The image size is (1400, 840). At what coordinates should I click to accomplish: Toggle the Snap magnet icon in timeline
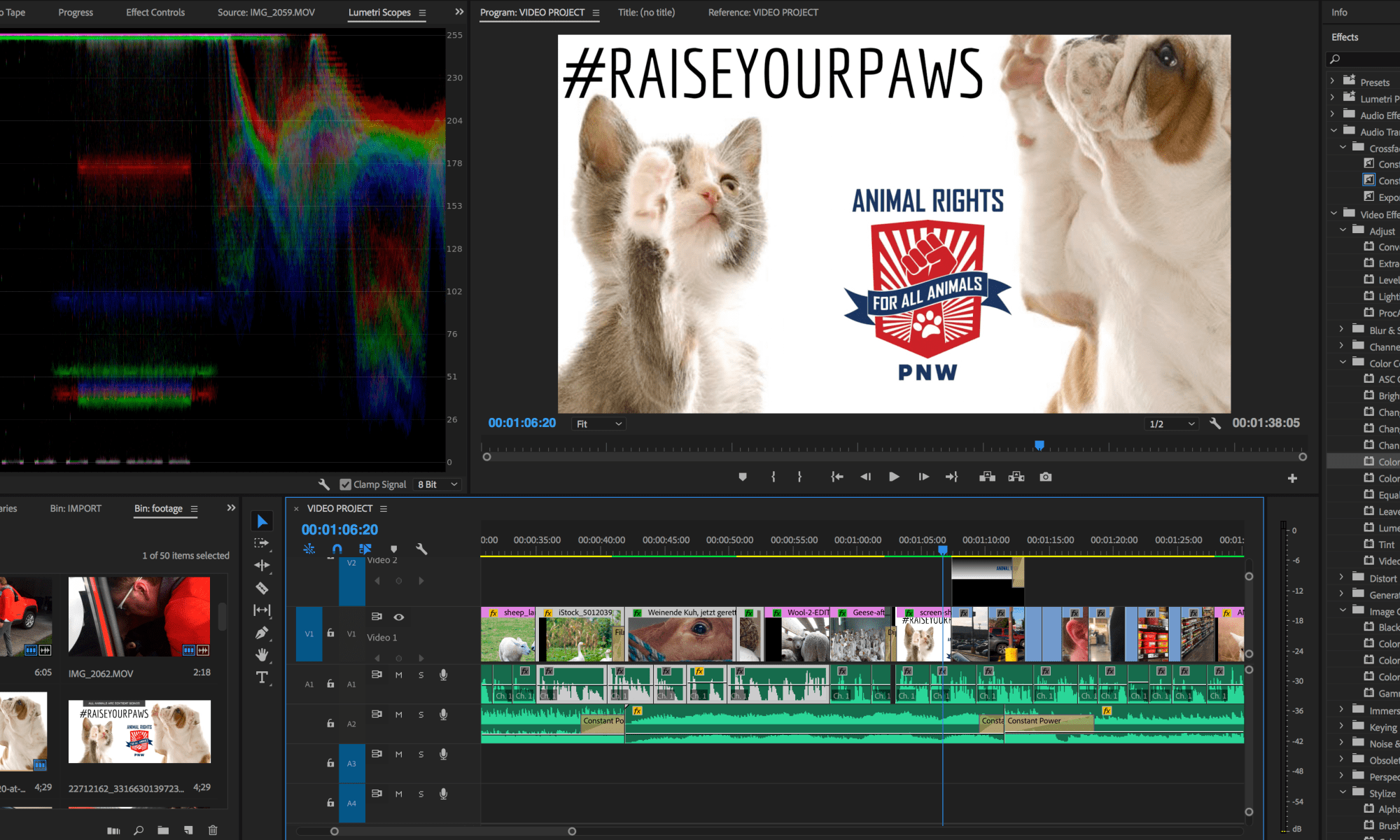pyautogui.click(x=337, y=549)
